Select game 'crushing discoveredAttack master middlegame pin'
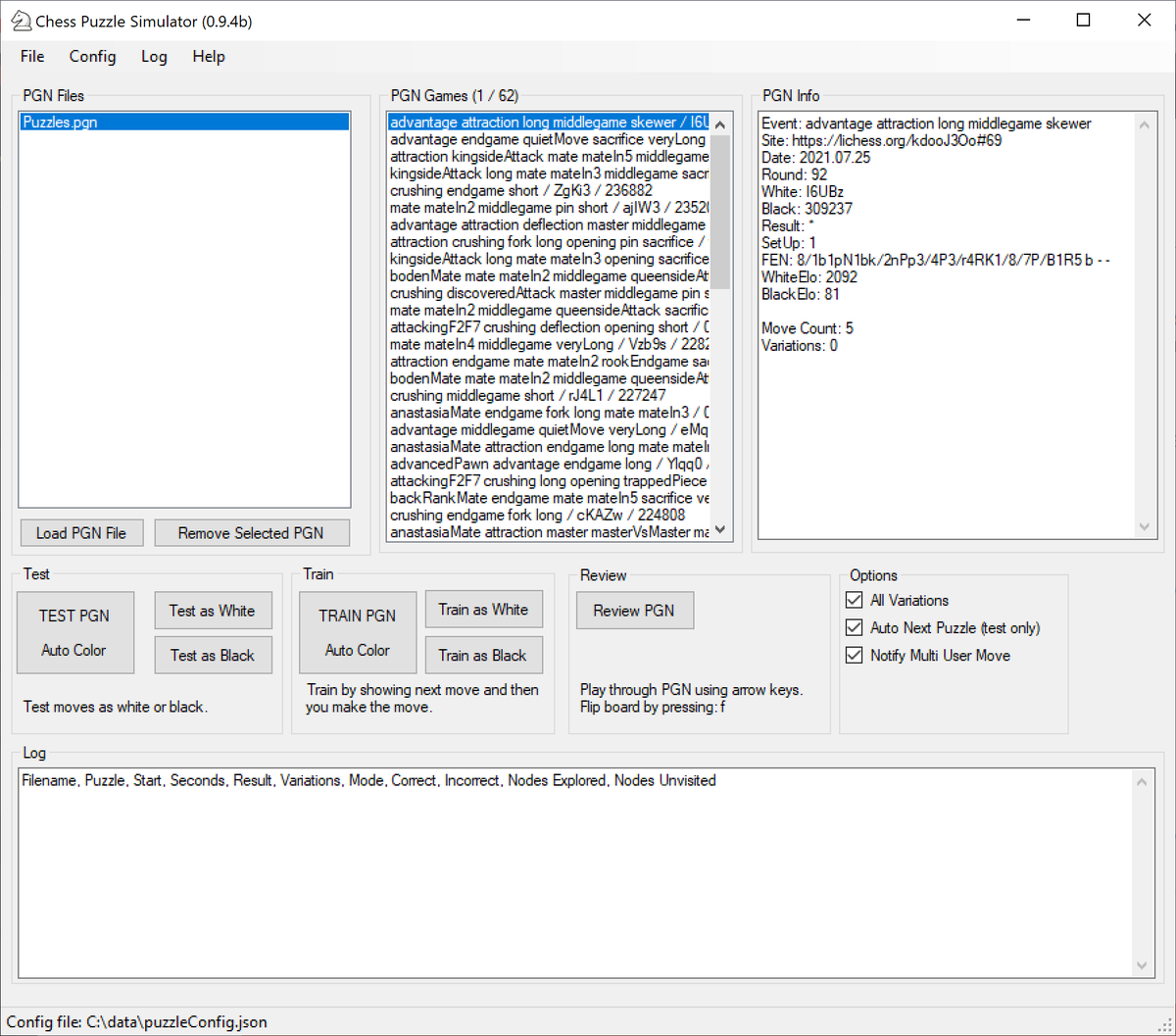Image resolution: width=1176 pixels, height=1036 pixels. 549,293
